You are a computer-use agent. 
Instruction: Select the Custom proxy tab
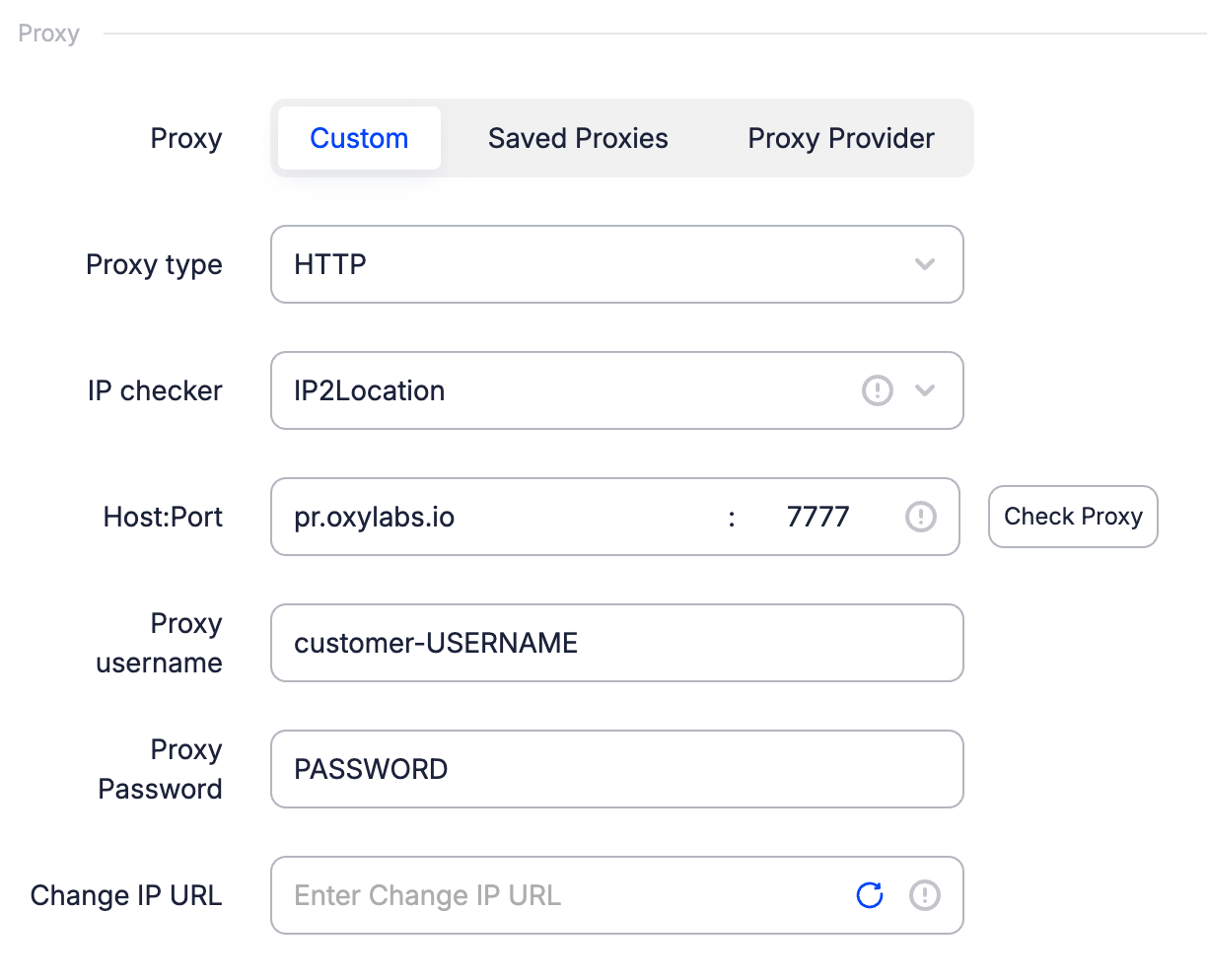point(359,138)
